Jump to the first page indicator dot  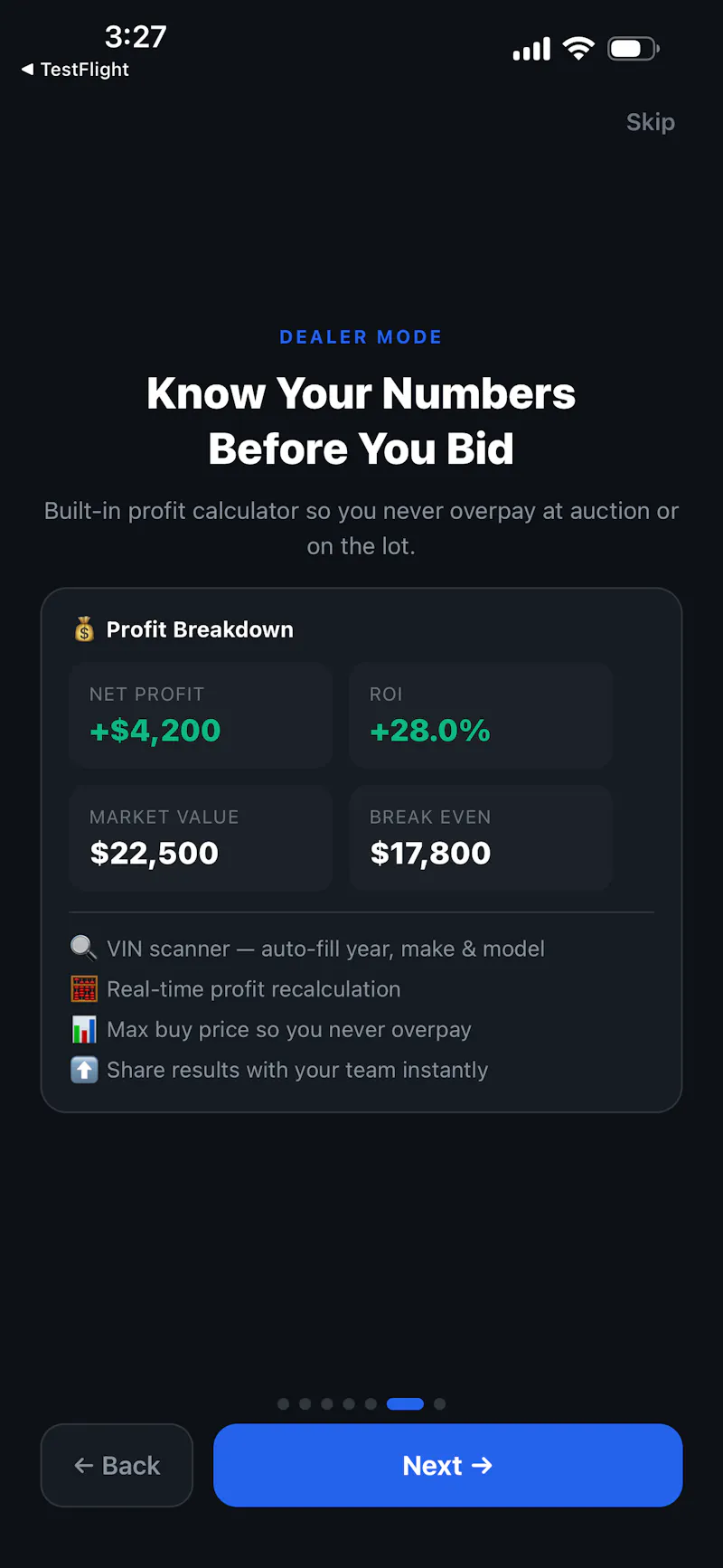point(283,1403)
